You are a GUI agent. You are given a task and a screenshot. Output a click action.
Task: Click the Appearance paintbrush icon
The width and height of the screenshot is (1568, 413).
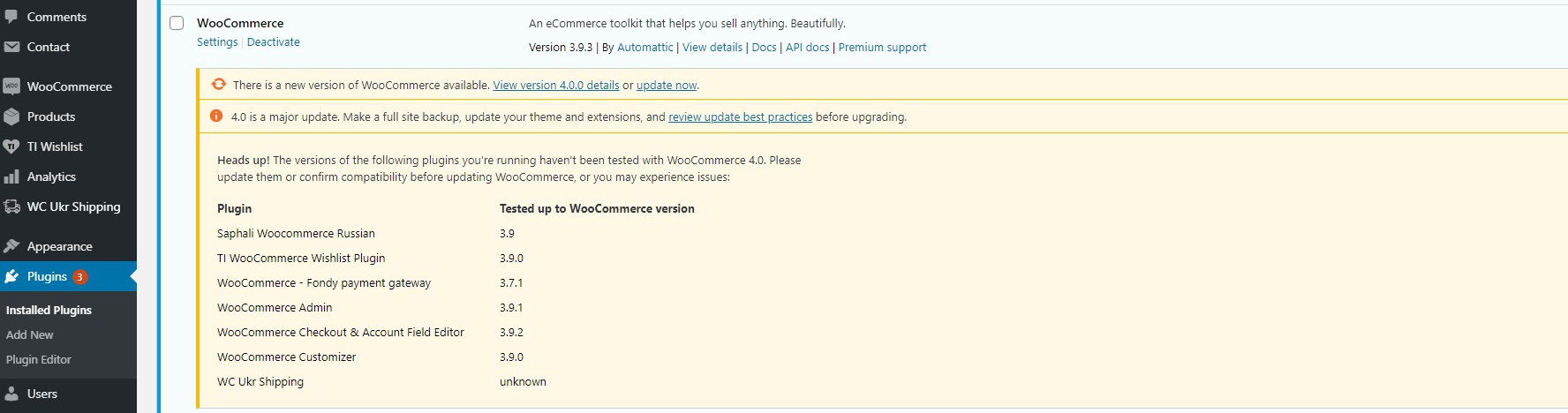point(11,246)
